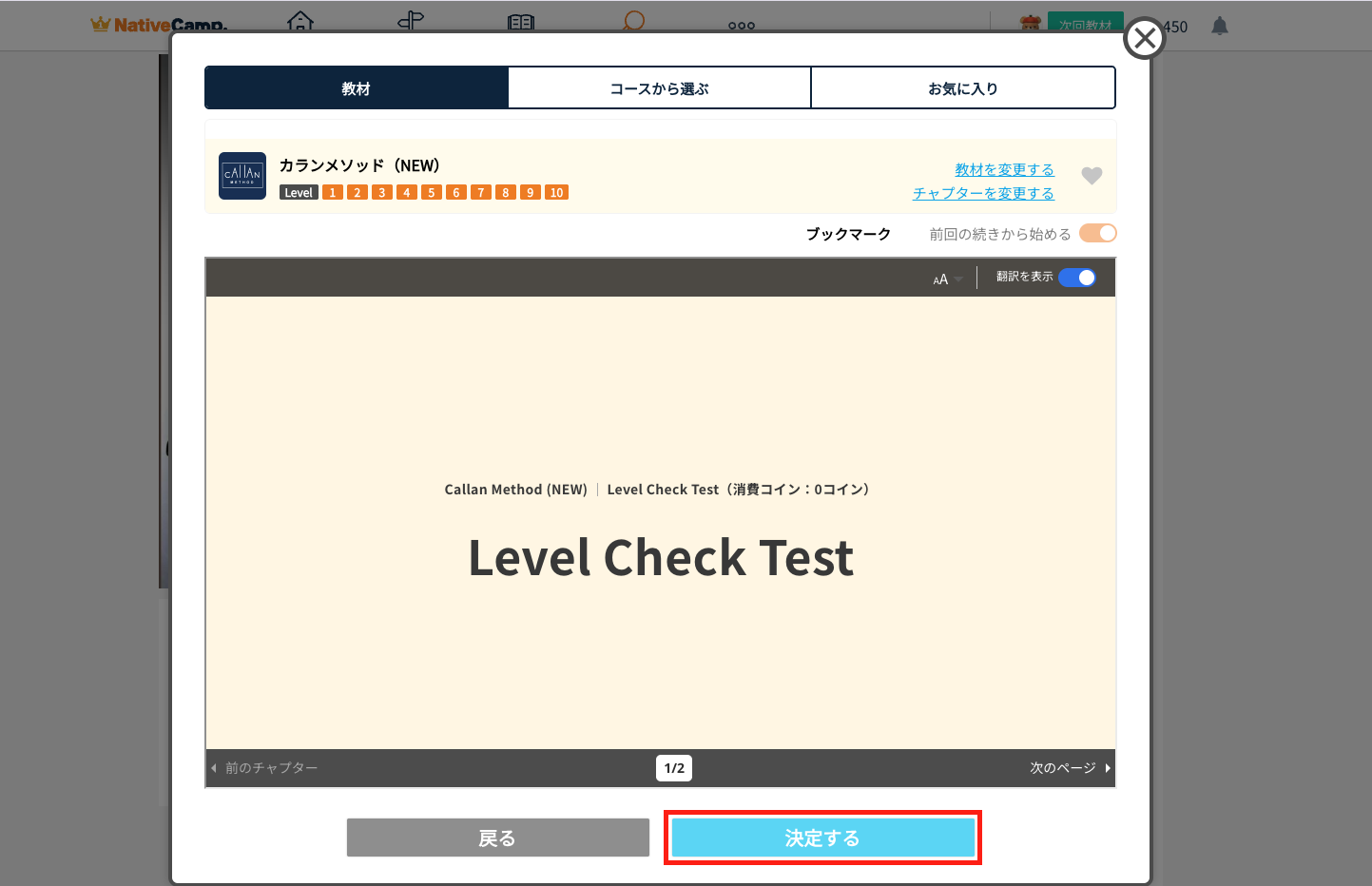Click the Callan Method logo thumbnail
The image size is (1372, 886).
pos(242,176)
